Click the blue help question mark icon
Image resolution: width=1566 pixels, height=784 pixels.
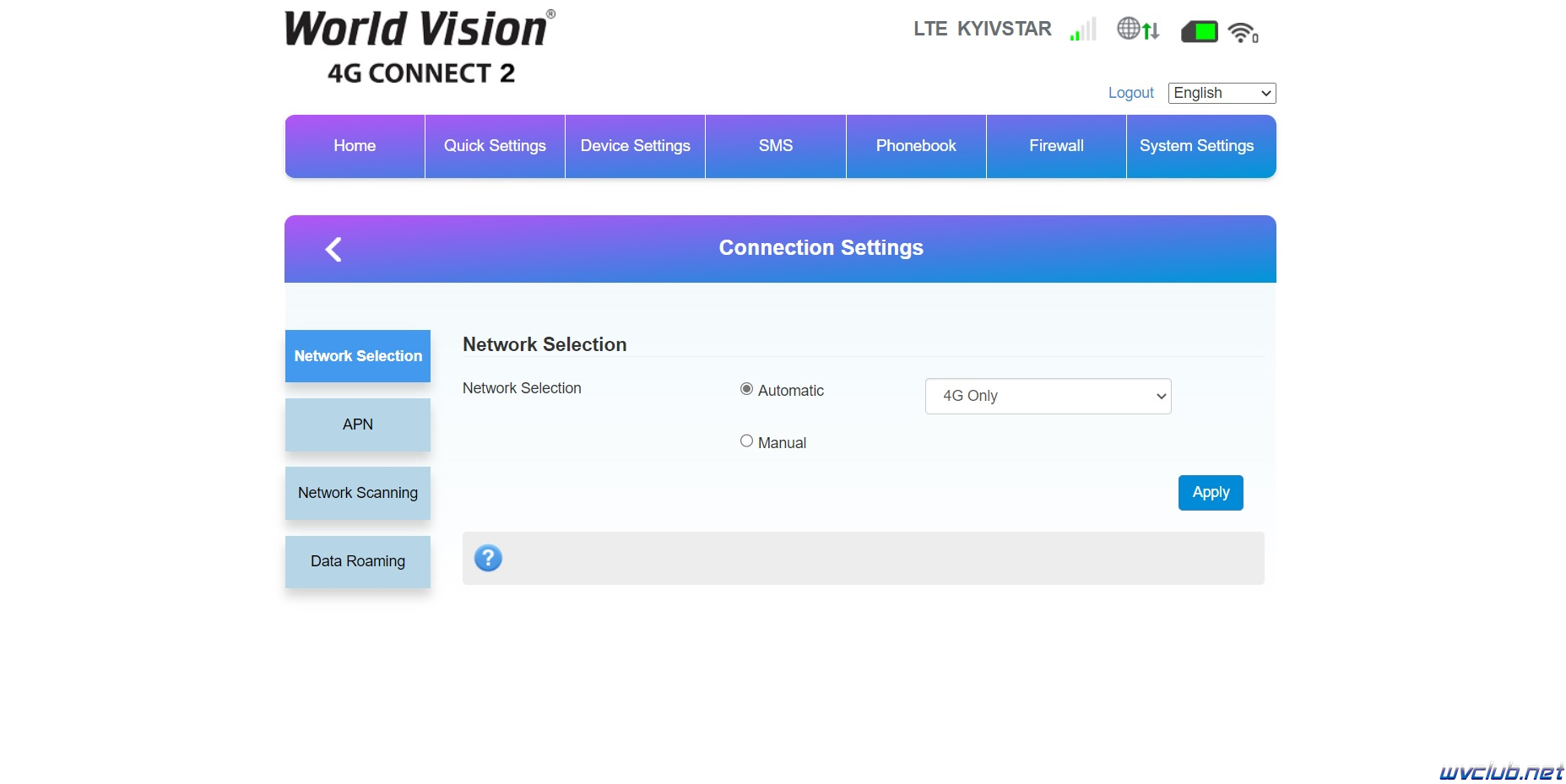click(488, 558)
